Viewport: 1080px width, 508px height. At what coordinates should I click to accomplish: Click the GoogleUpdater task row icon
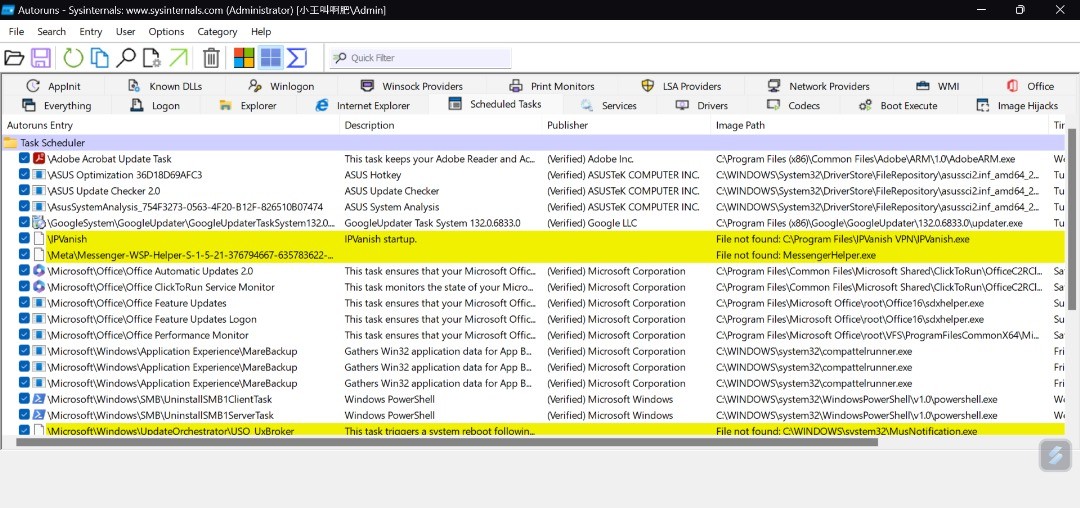39,223
